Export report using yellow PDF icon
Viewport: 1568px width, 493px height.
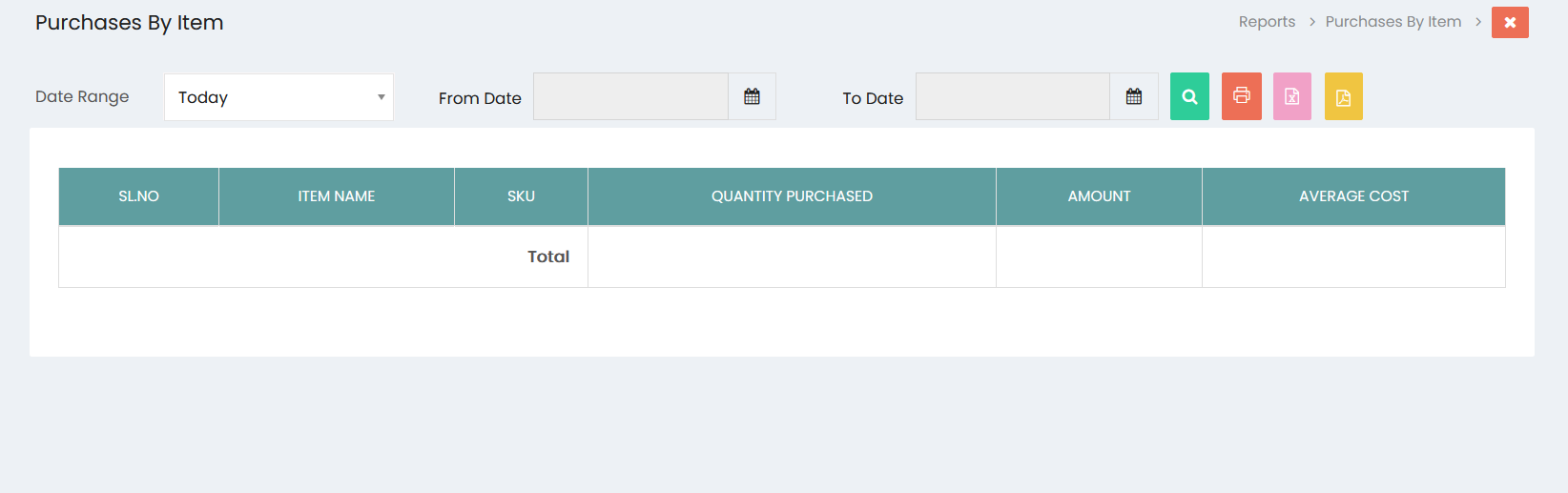pyautogui.click(x=1343, y=96)
